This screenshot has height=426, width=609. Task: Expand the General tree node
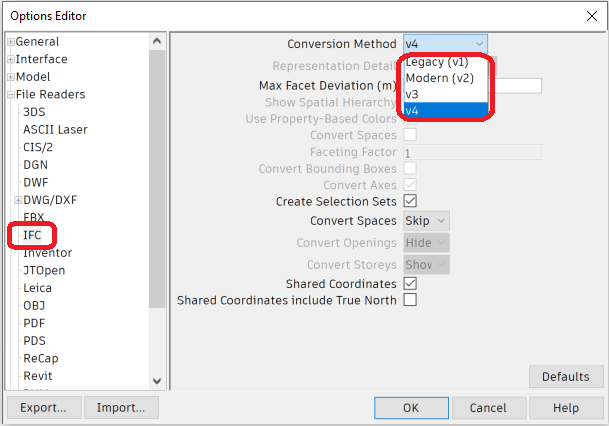pyautogui.click(x=11, y=42)
